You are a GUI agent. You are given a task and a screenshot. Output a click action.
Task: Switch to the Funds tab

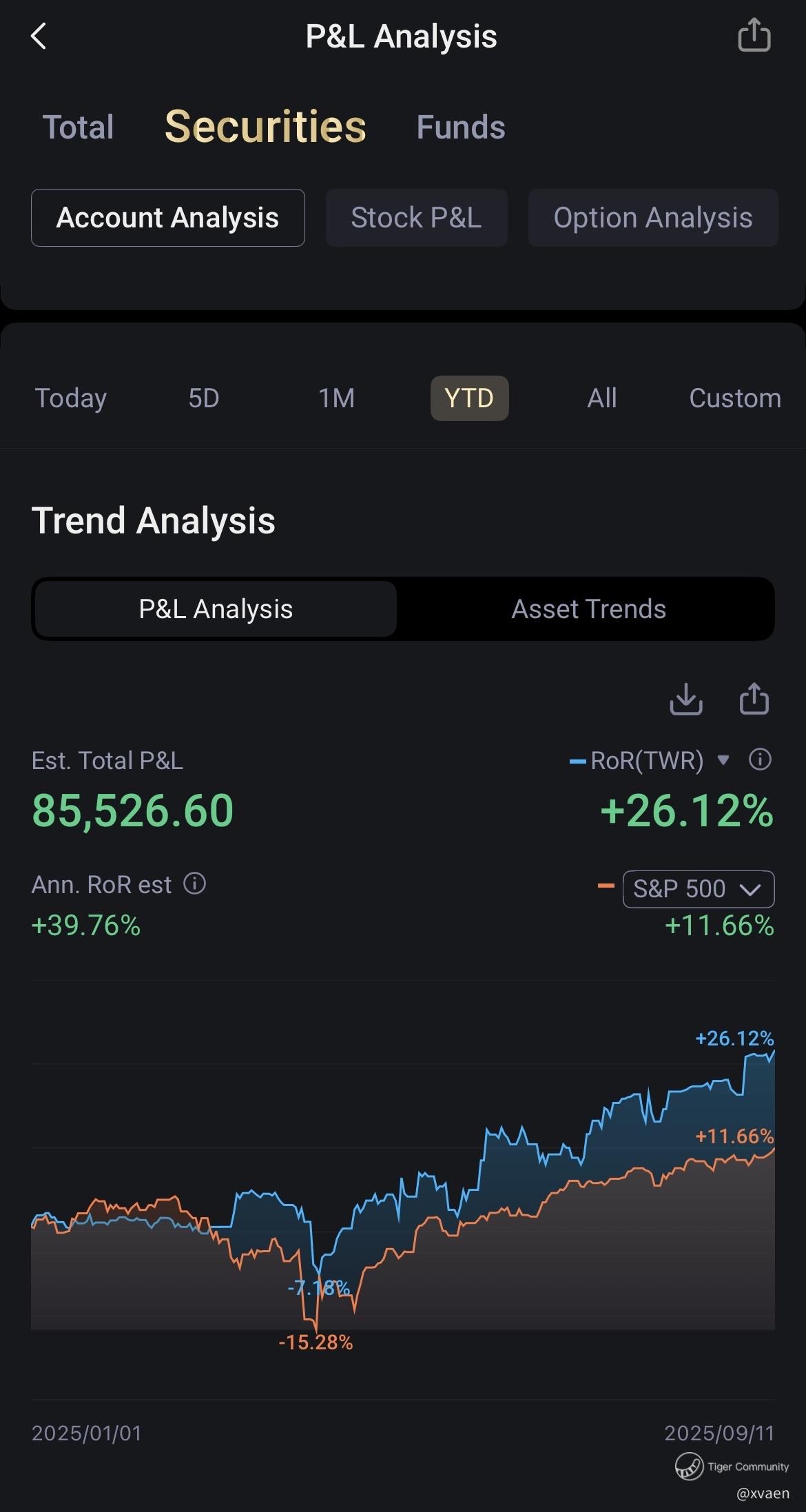tap(461, 127)
